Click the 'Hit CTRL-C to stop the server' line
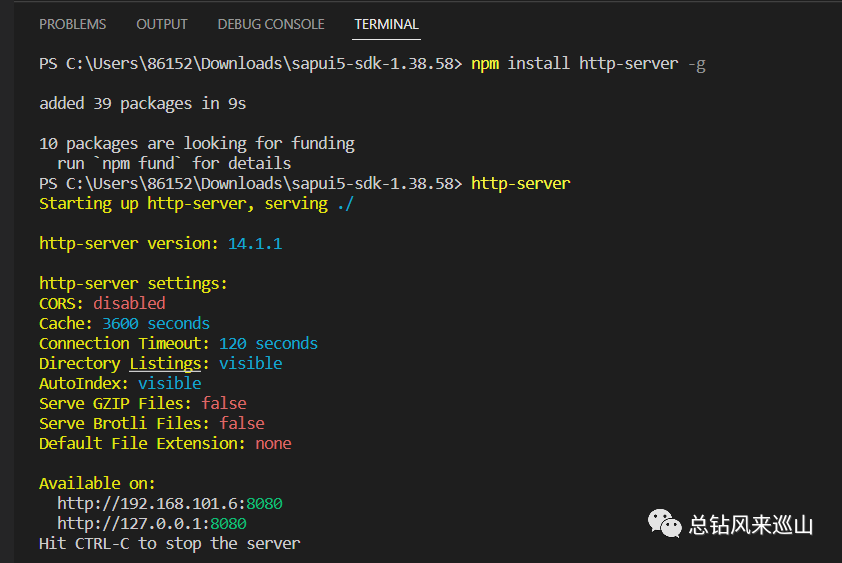Image resolution: width=842 pixels, height=563 pixels. (x=170, y=544)
